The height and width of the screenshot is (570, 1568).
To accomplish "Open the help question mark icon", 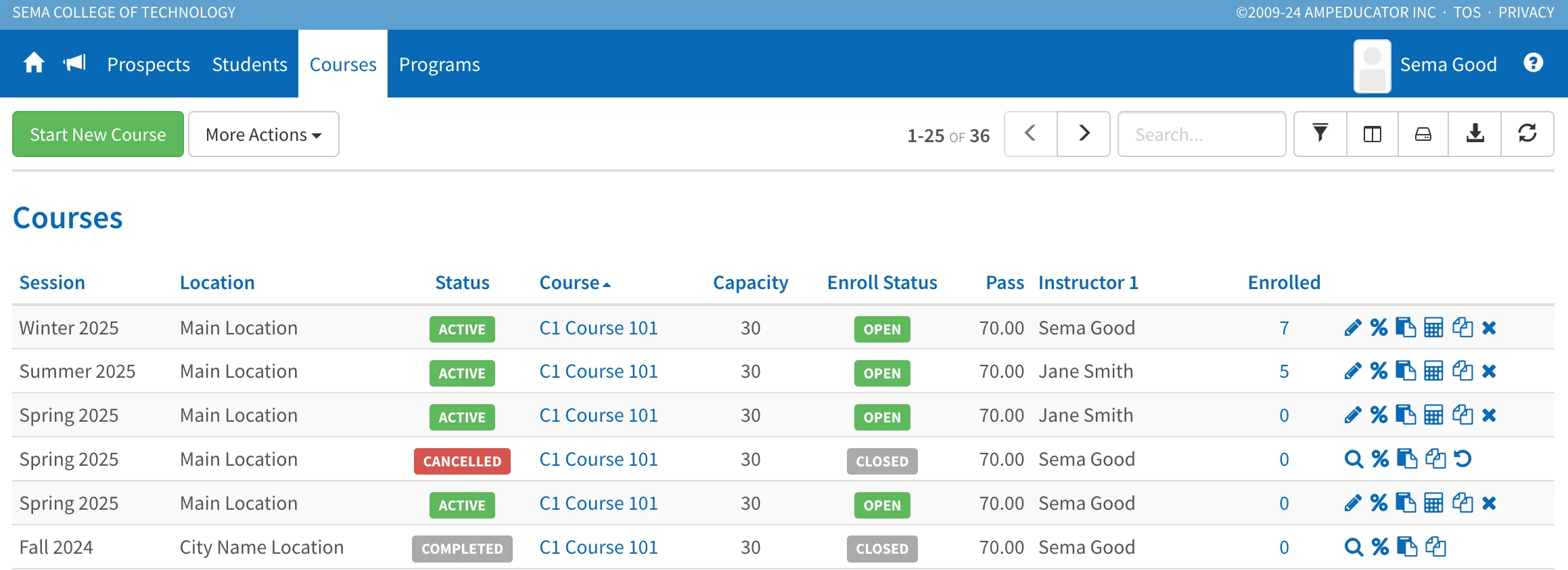I will click(1533, 63).
